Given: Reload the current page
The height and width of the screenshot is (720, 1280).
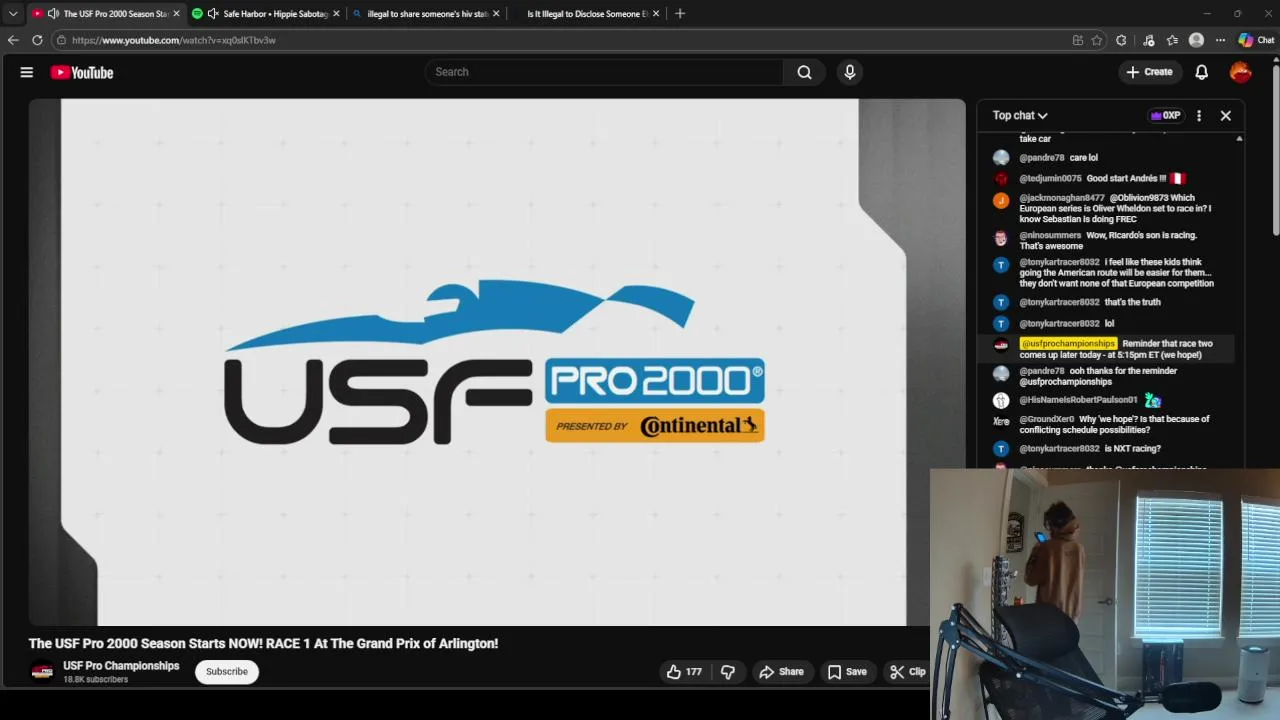Looking at the screenshot, I should pyautogui.click(x=37, y=40).
